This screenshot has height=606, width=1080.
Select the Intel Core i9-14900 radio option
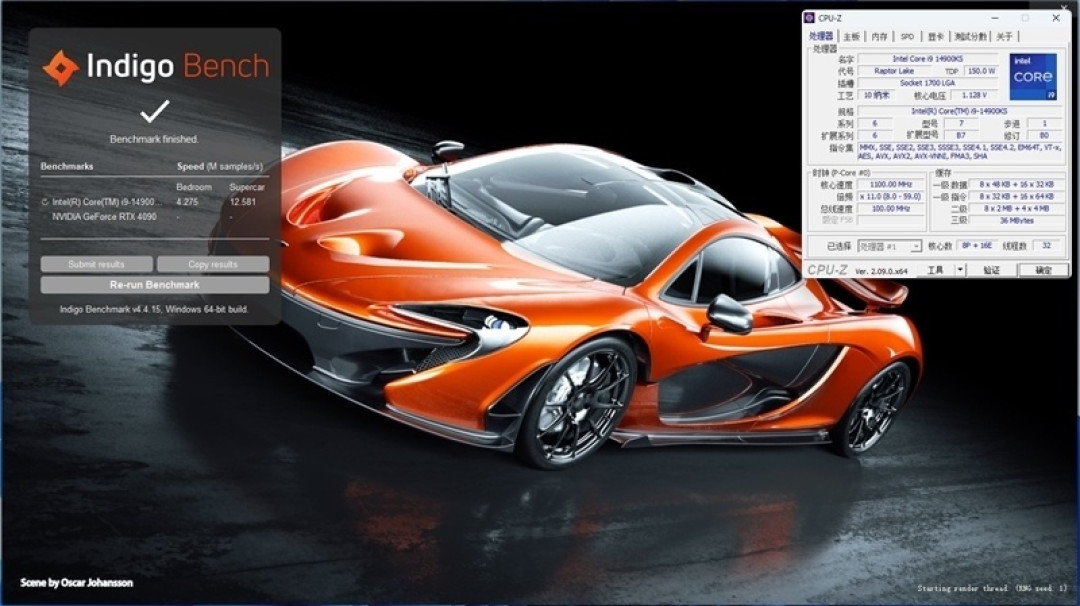pyautogui.click(x=45, y=202)
